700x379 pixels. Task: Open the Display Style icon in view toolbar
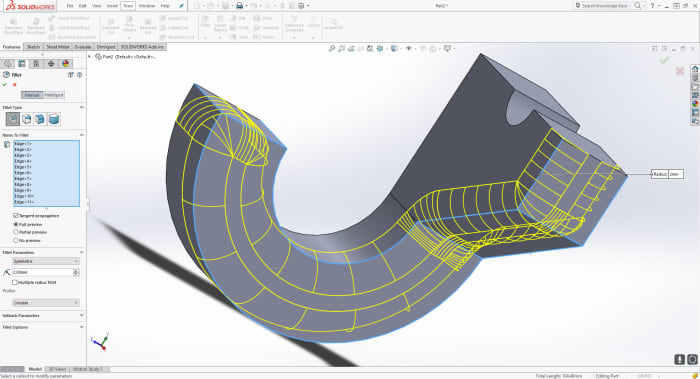394,49
